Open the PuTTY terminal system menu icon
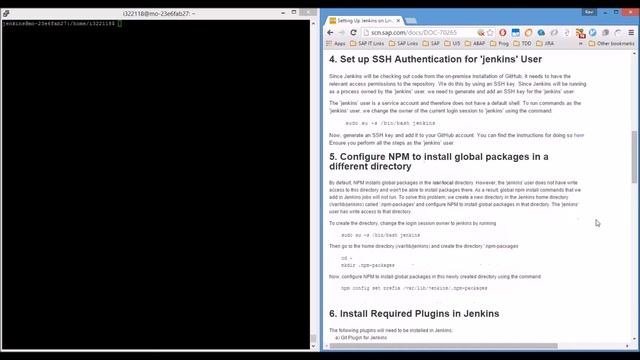The image size is (640, 360). point(6,13)
